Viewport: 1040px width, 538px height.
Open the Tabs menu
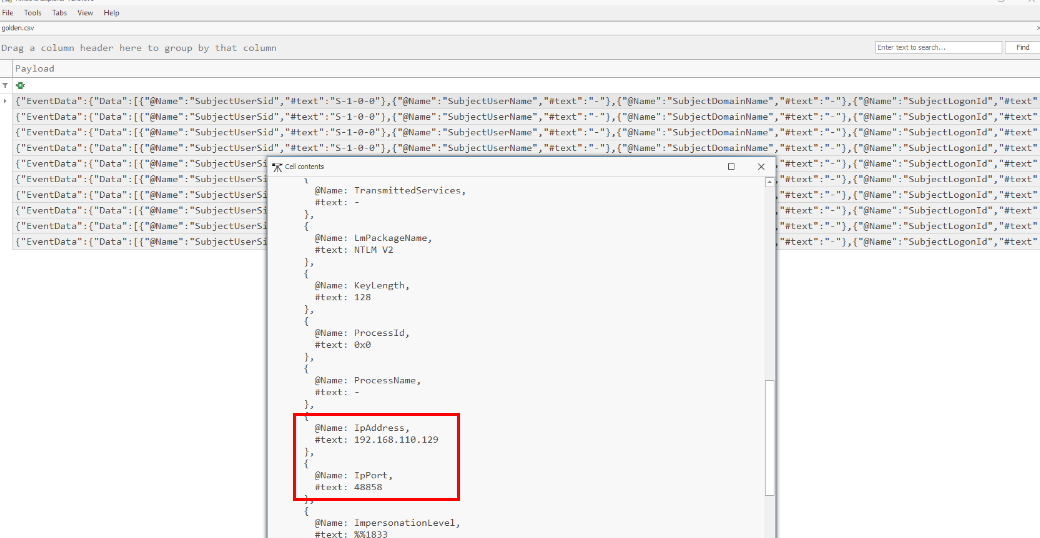(60, 13)
